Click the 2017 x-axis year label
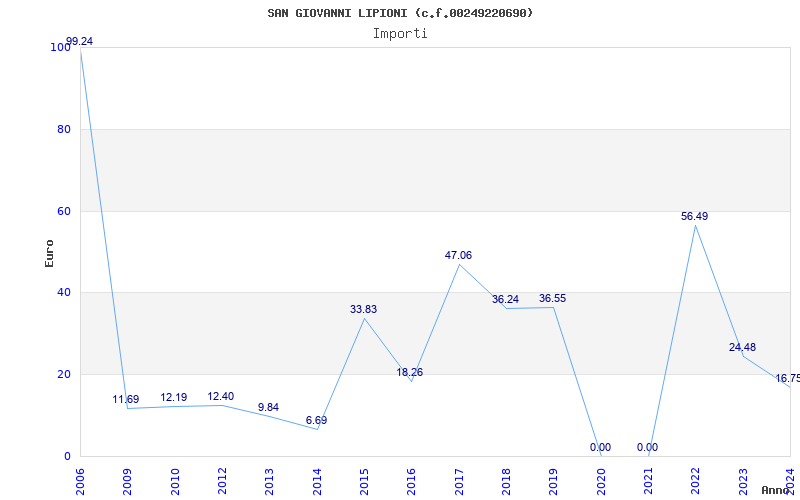Screen dimensions: 800x500 [x=459, y=482]
